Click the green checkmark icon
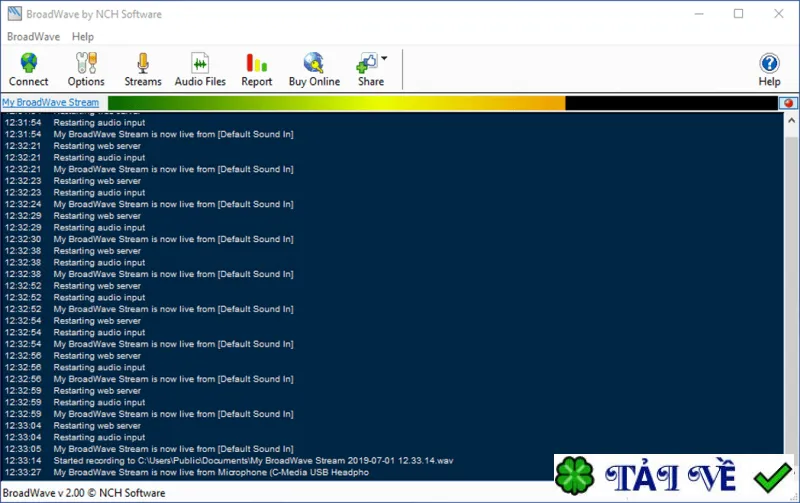The image size is (800, 503). click(772, 477)
